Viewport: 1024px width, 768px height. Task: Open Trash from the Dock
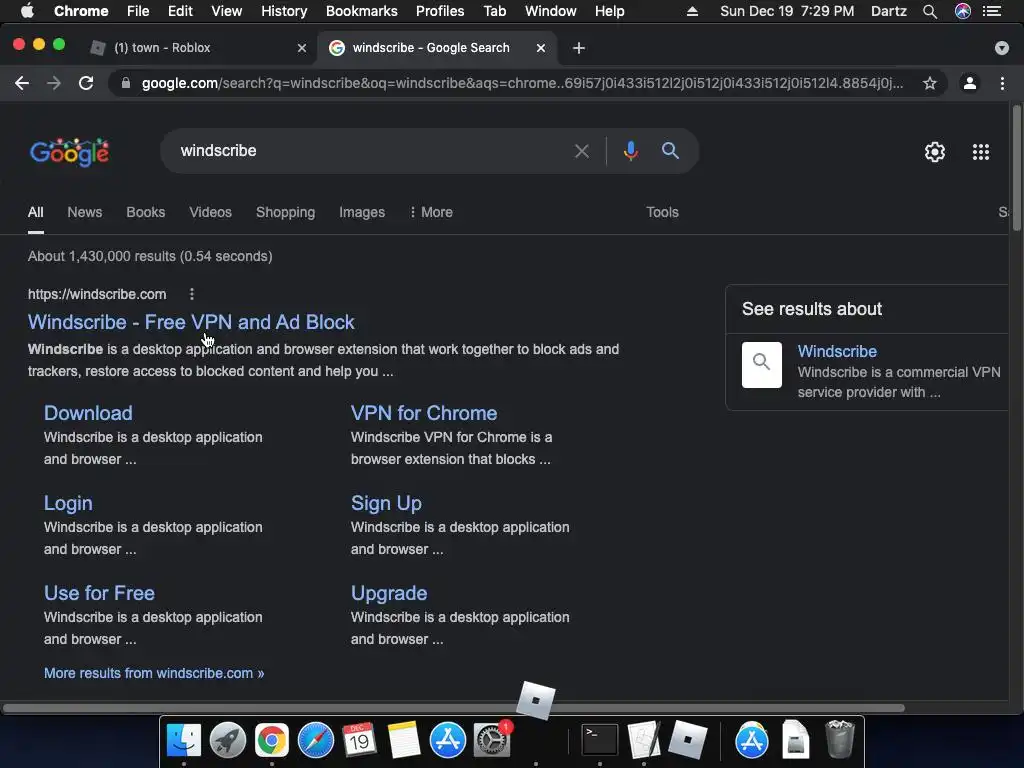click(x=839, y=739)
